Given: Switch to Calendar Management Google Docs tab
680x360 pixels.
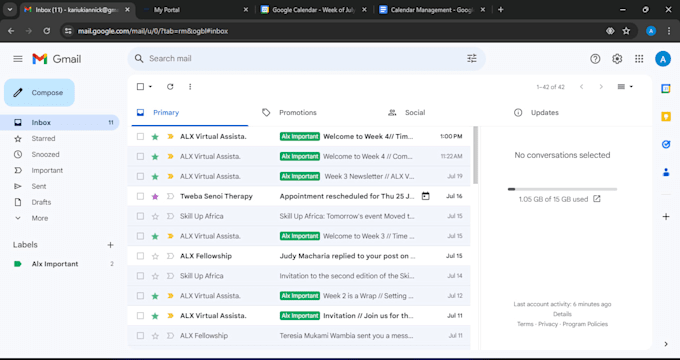Looking at the screenshot, I should 432,10.
